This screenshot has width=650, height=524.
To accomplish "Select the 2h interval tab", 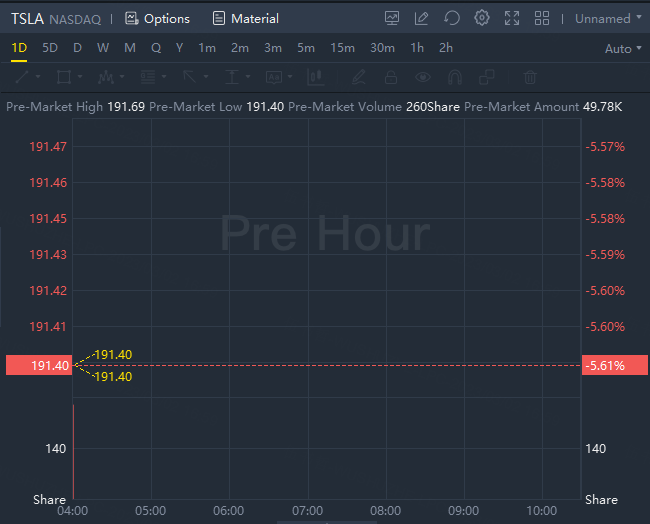I will pos(446,48).
